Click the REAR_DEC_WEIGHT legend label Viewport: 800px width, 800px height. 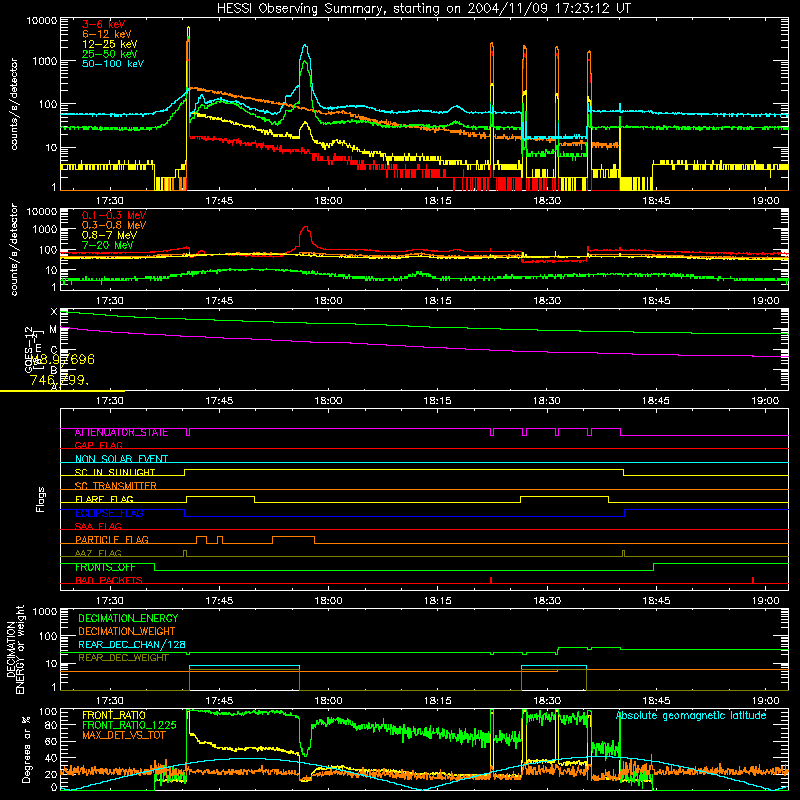(123, 658)
